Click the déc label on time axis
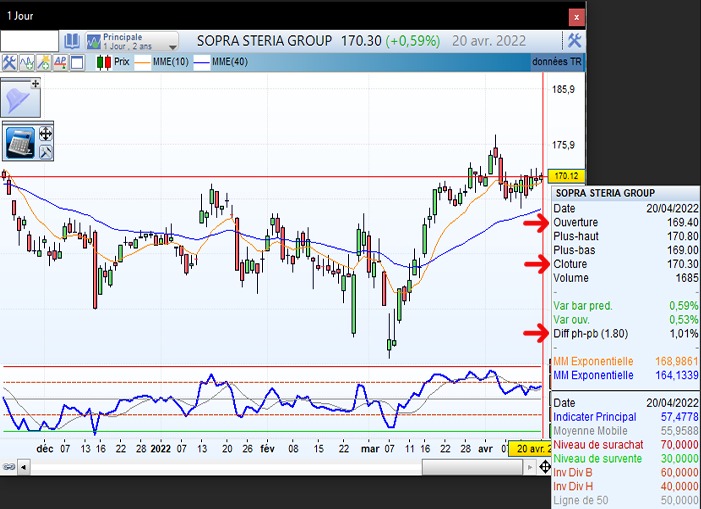The height and width of the screenshot is (509, 701). [x=45, y=449]
